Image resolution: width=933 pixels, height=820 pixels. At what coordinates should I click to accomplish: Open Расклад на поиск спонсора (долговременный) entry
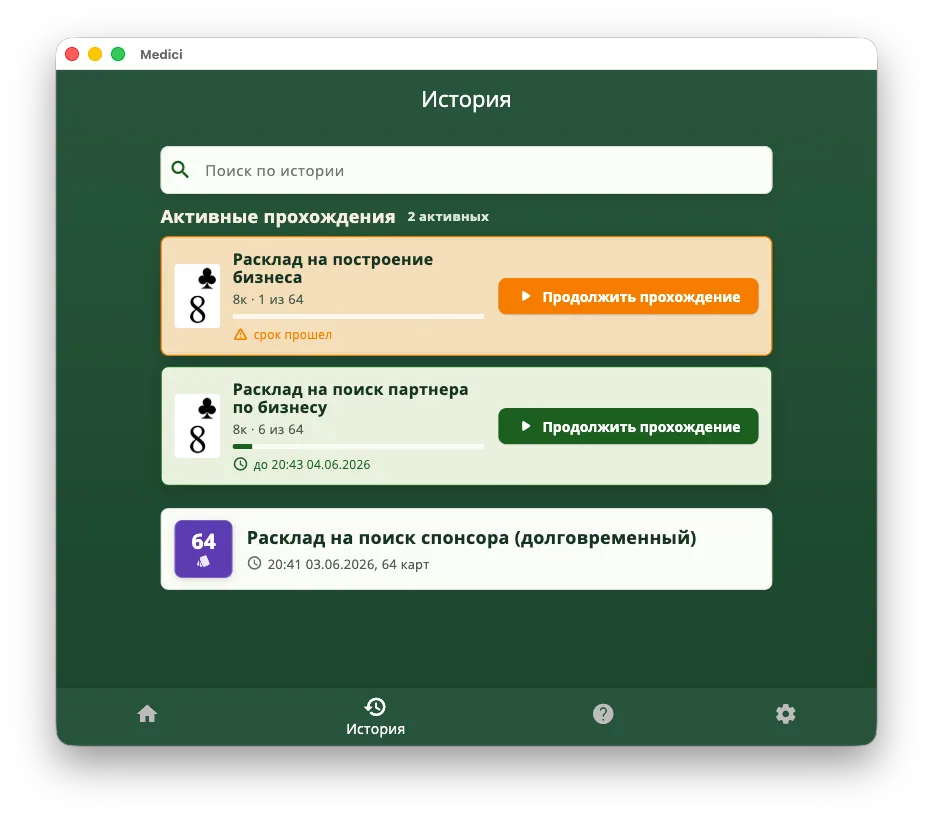coord(466,549)
